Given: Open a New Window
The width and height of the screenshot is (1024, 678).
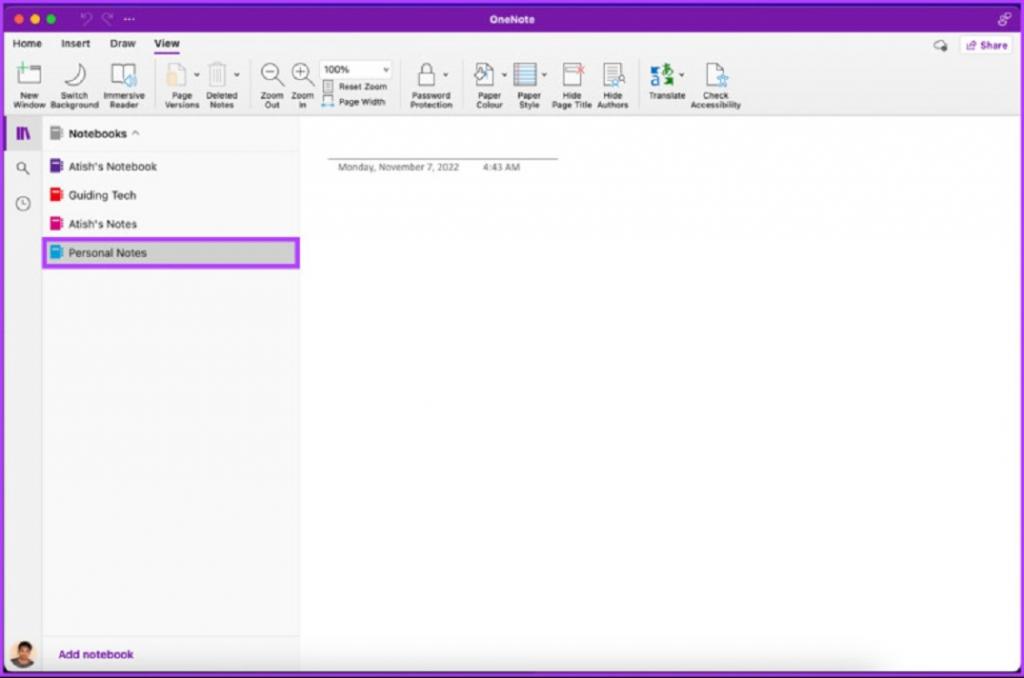Looking at the screenshot, I should point(29,85).
